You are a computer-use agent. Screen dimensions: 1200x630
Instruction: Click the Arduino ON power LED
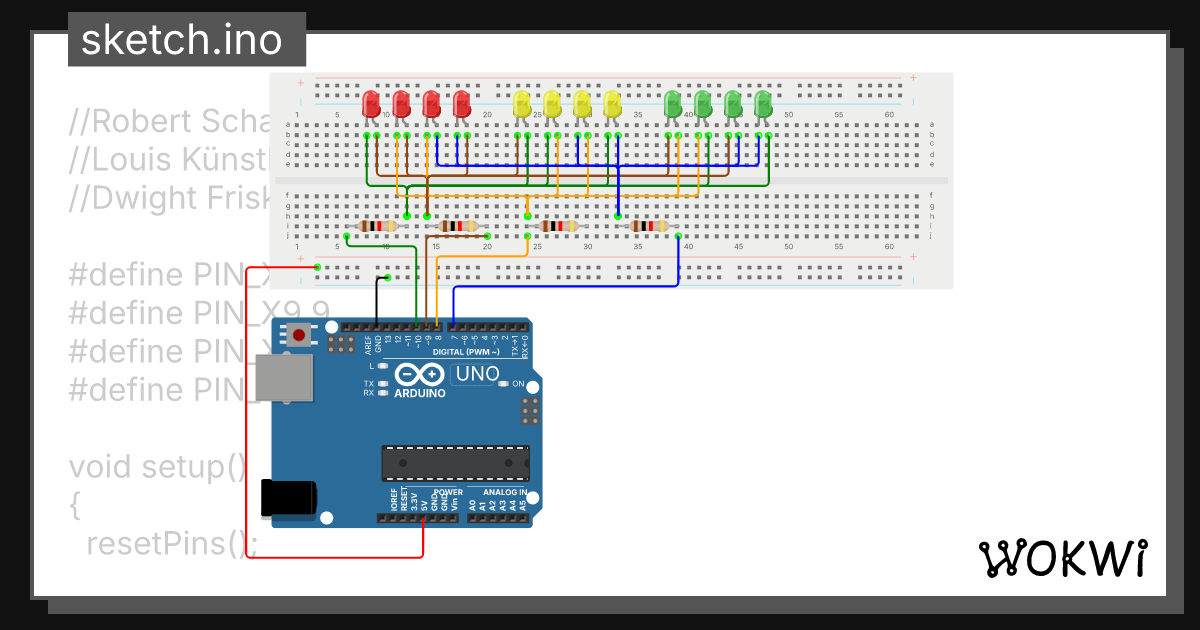(x=503, y=383)
